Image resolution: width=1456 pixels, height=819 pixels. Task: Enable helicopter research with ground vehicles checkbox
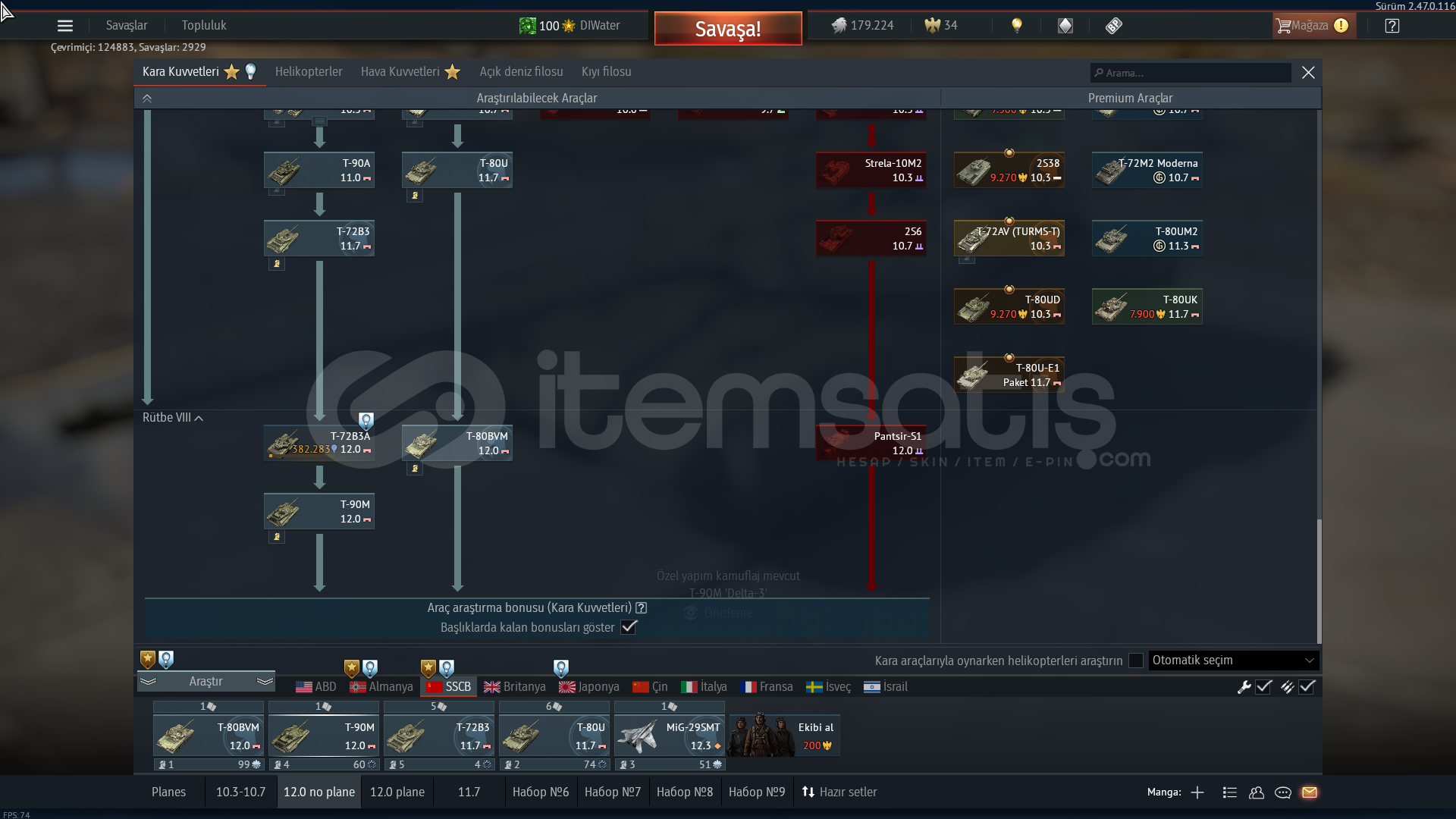click(1136, 661)
